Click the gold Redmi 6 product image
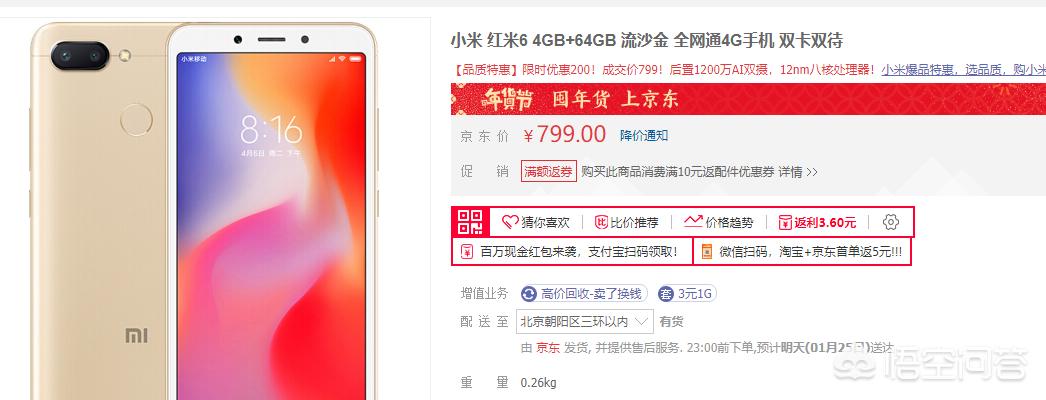The height and width of the screenshot is (400, 1046). [204, 212]
